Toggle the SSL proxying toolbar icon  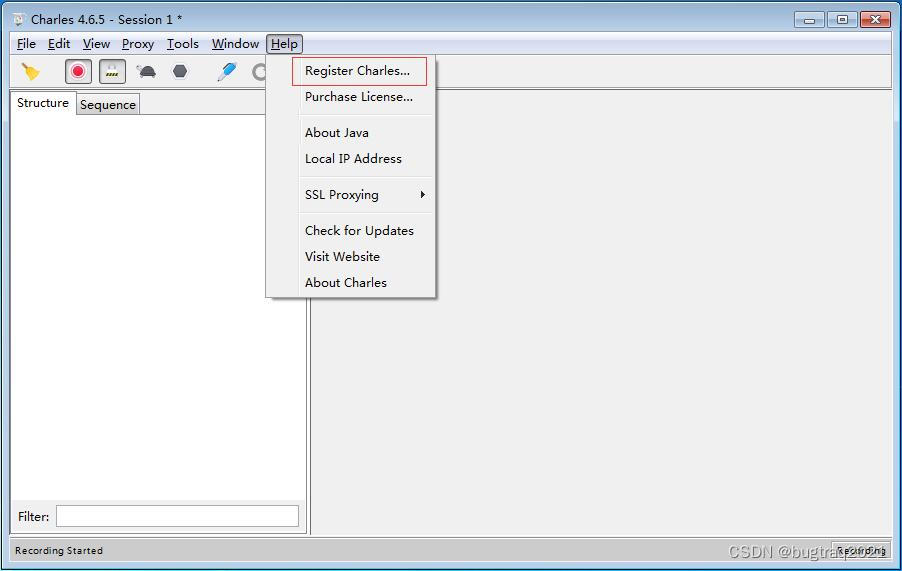pos(112,72)
